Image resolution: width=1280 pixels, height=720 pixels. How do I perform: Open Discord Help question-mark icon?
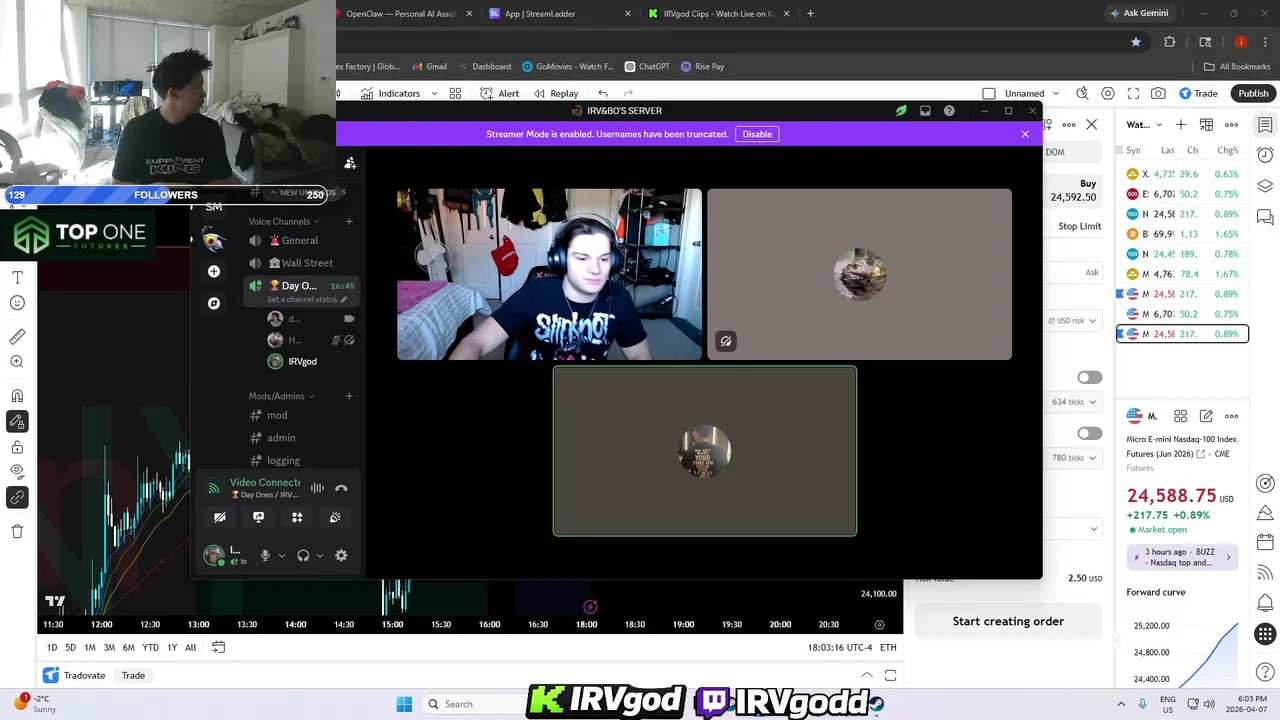click(x=949, y=111)
